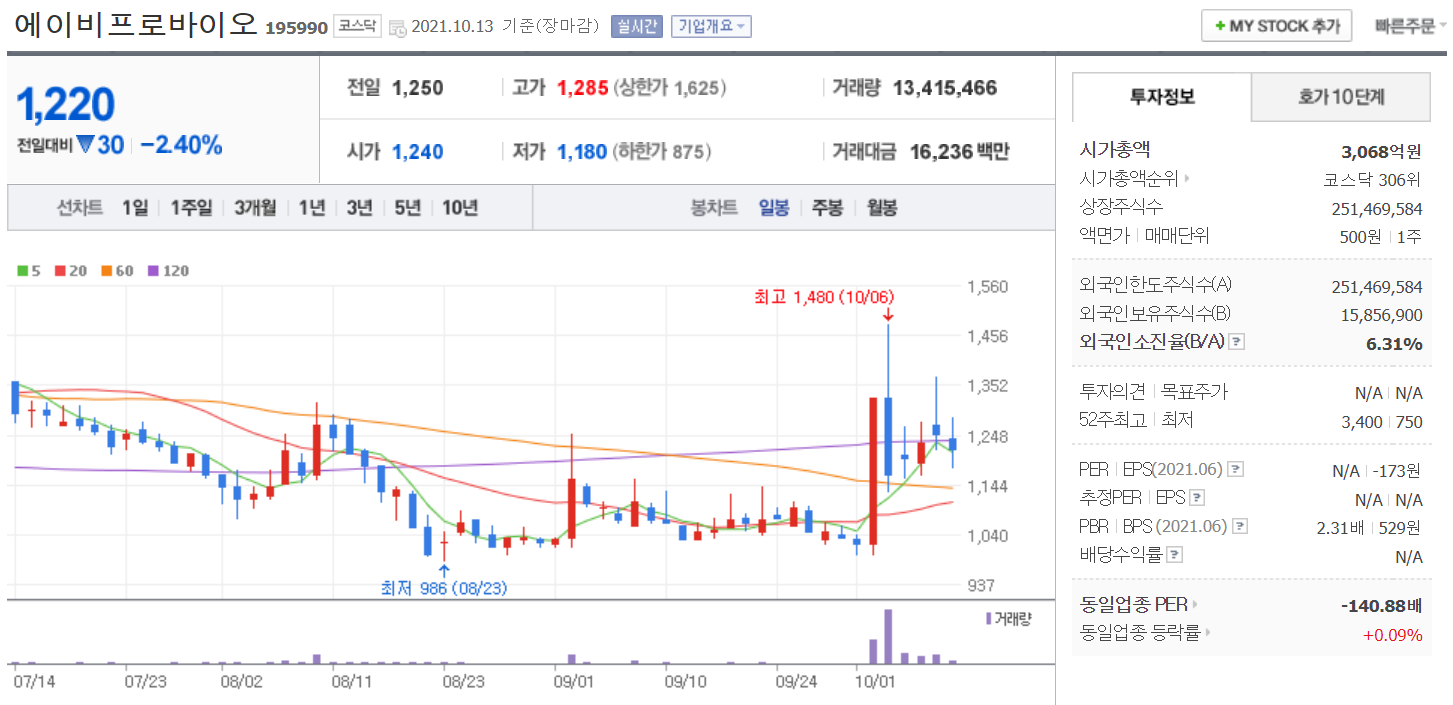1453x705 pixels.
Task: Click the 09/01 date label on chart axis
Action: pyautogui.click(x=573, y=681)
